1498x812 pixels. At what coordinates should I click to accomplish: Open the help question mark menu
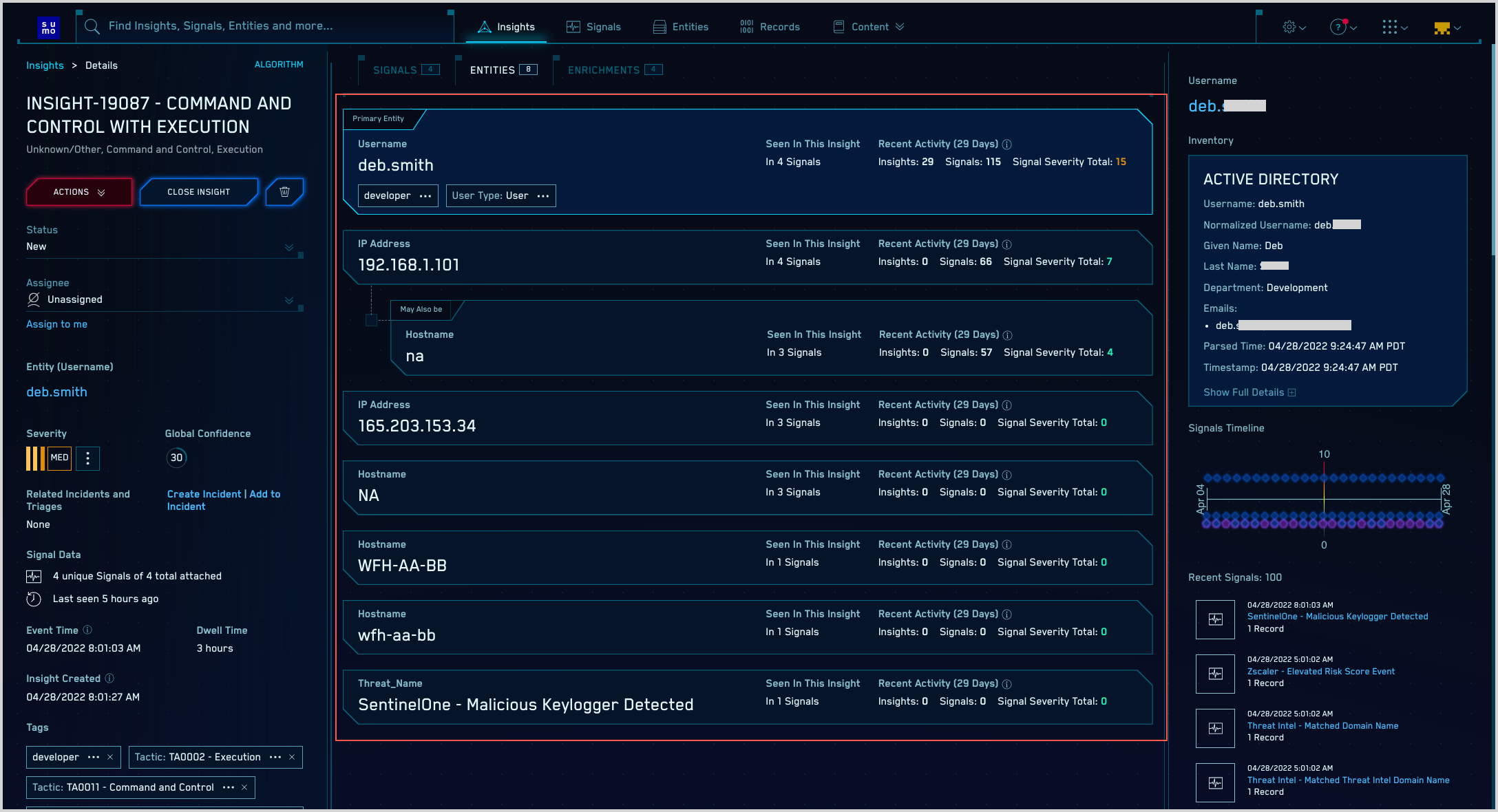(x=1338, y=27)
